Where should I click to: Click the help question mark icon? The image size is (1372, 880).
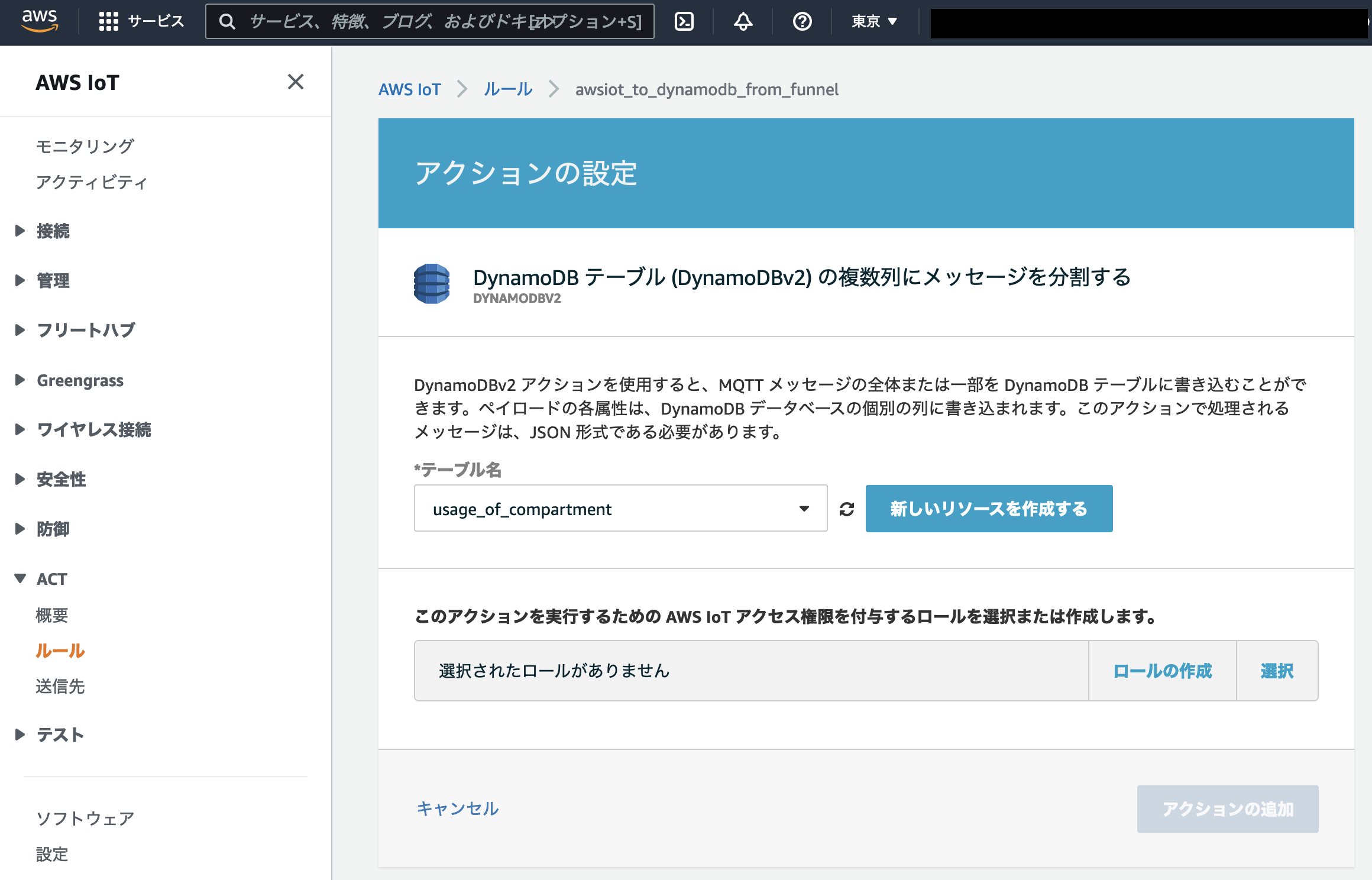802,21
